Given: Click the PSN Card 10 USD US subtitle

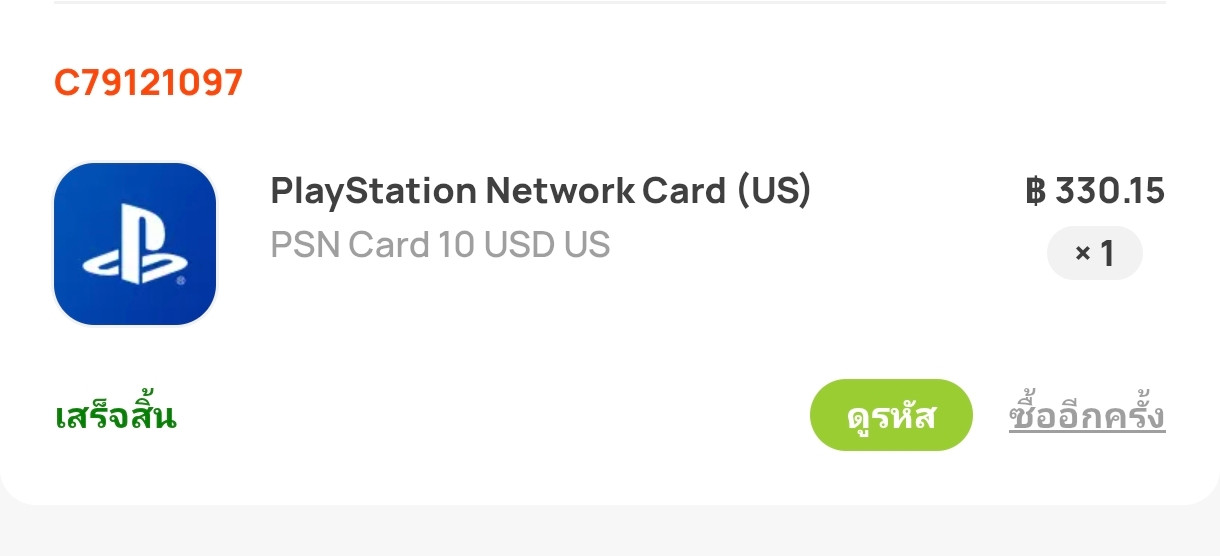Looking at the screenshot, I should (440, 245).
